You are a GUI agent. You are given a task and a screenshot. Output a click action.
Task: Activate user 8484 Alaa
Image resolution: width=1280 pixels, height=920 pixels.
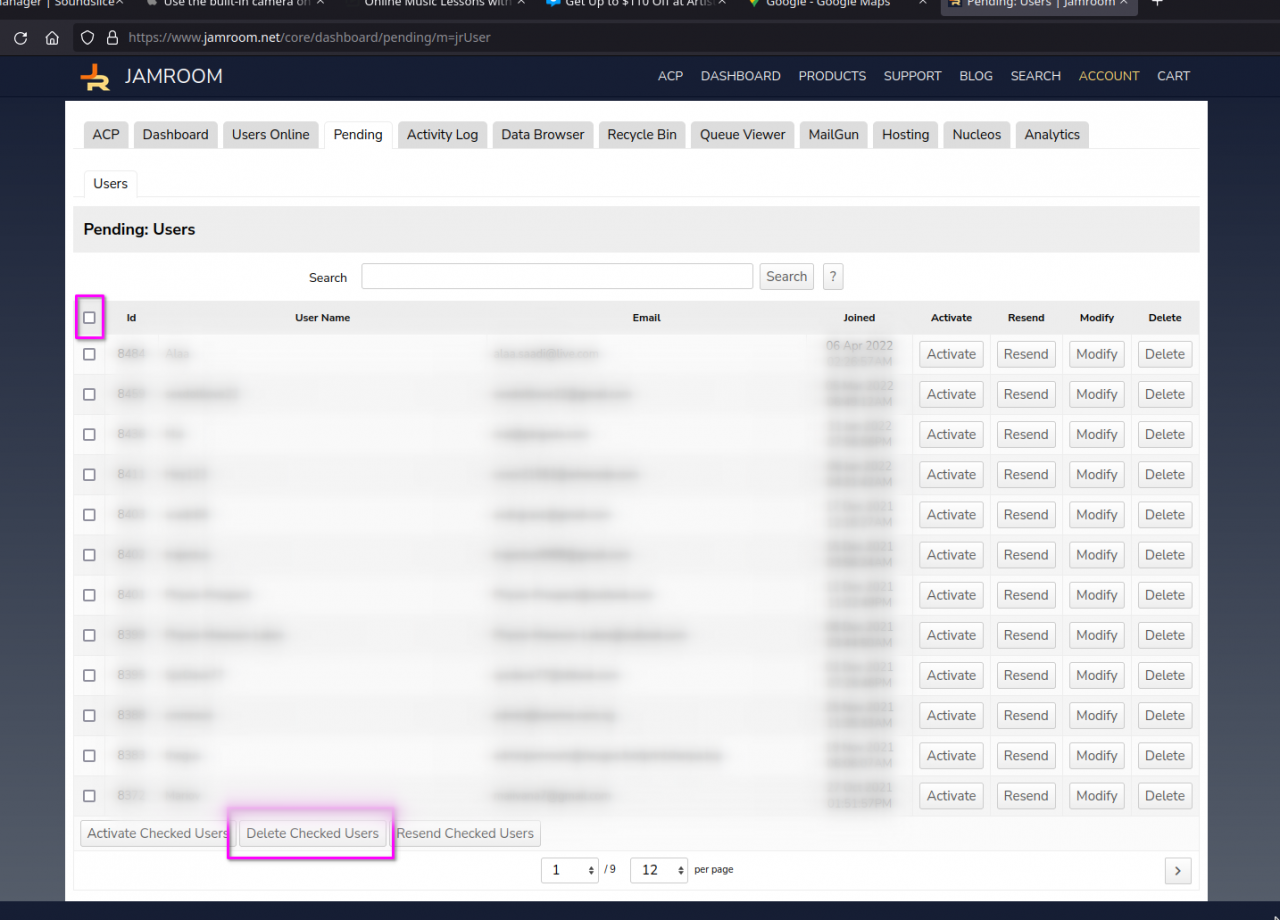click(x=951, y=354)
